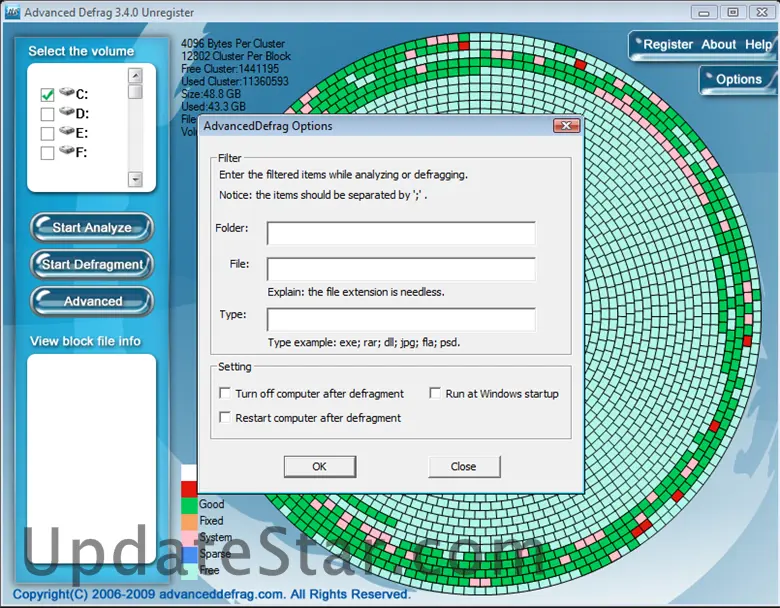This screenshot has width=780, height=608.
Task: Enable the F: volume checkbox
Action: 47,153
